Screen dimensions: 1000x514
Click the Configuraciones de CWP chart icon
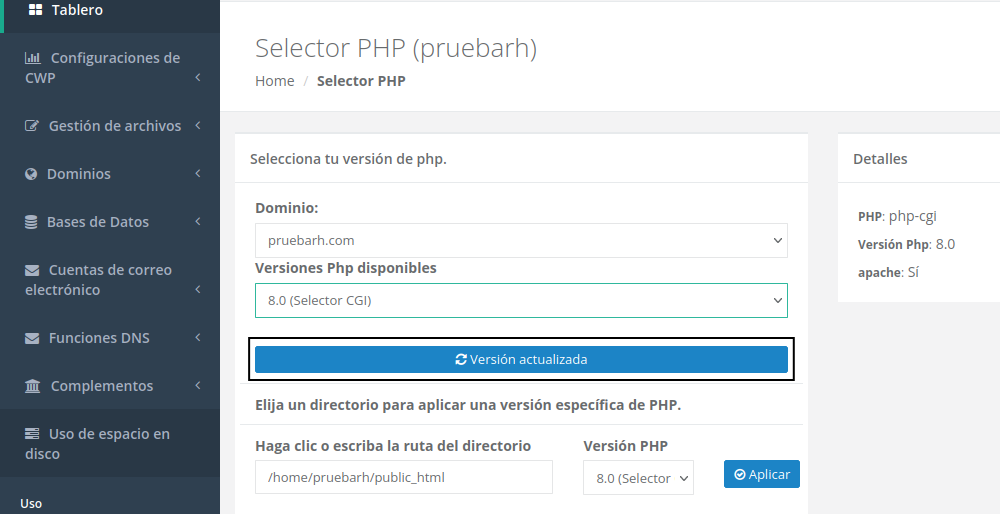pos(33,58)
